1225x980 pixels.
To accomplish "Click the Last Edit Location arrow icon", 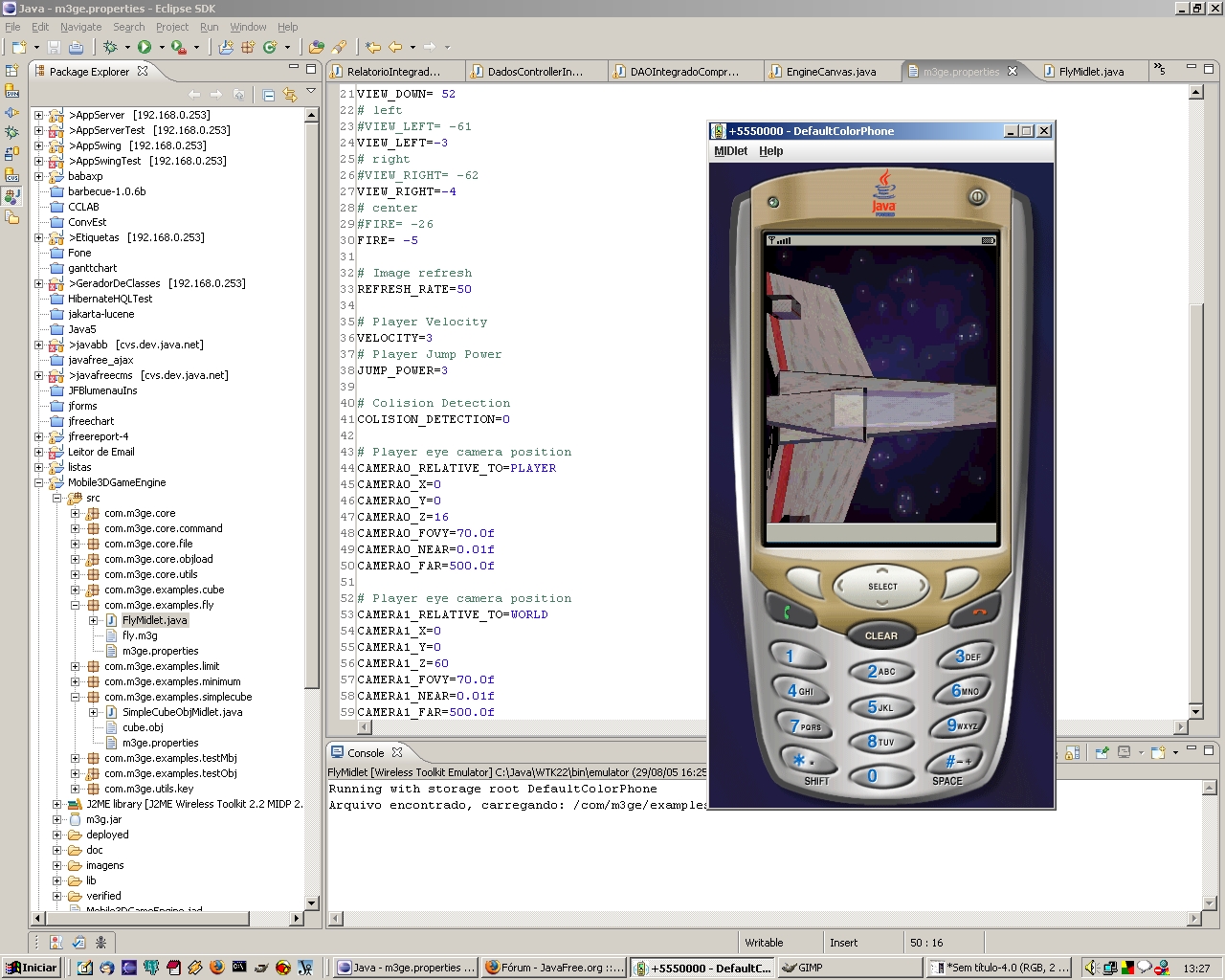I will 373,47.
